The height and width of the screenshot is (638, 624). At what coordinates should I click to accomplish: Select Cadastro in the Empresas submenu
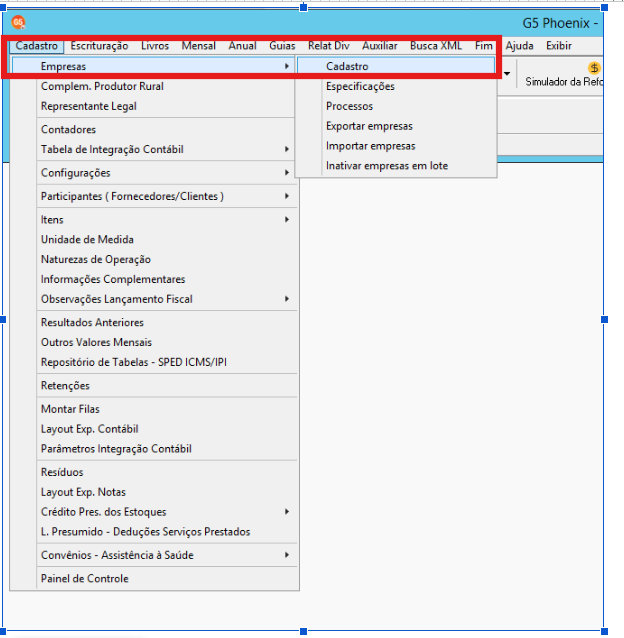(x=396, y=66)
